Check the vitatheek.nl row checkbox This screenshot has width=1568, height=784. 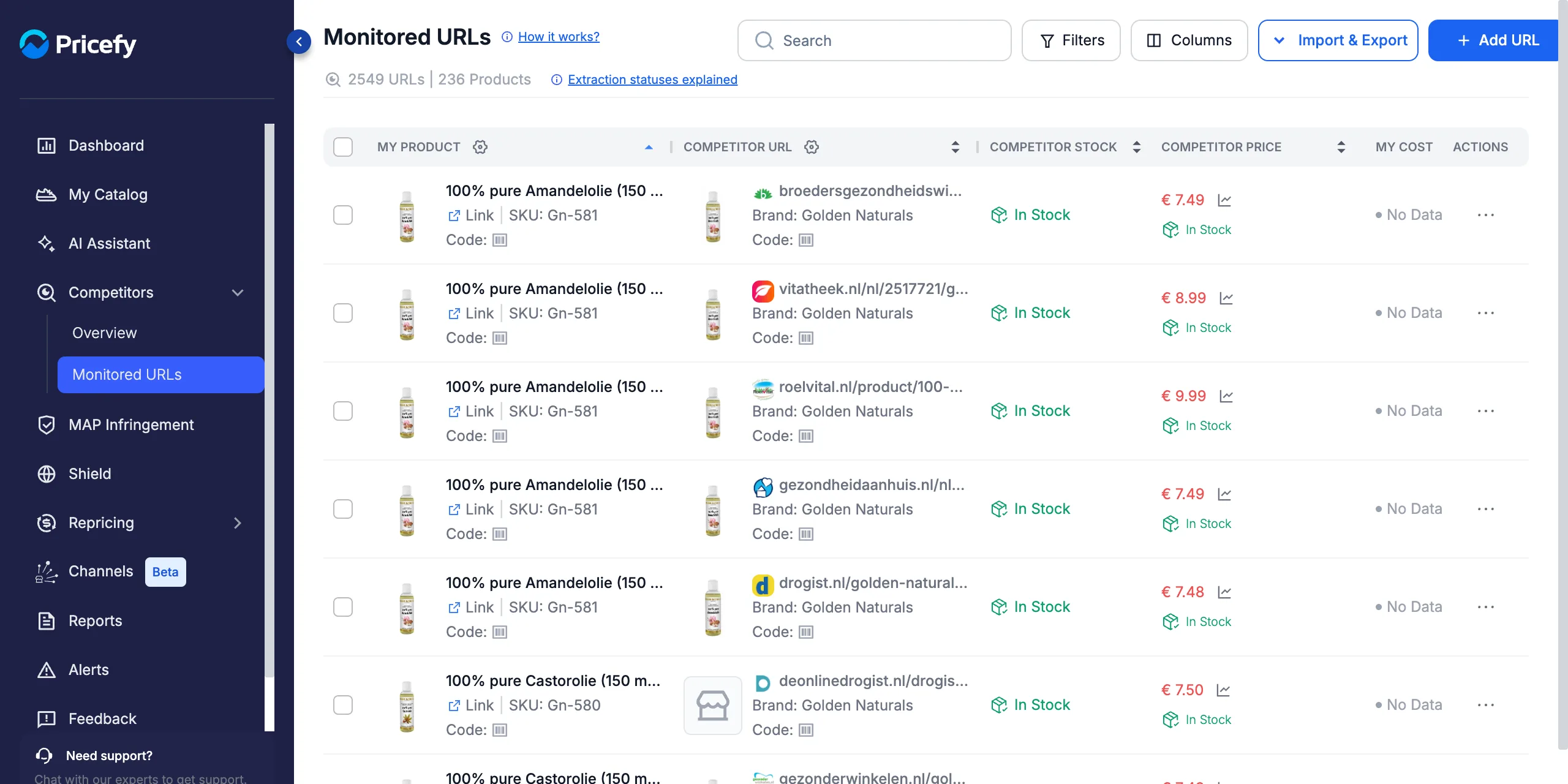[343, 313]
